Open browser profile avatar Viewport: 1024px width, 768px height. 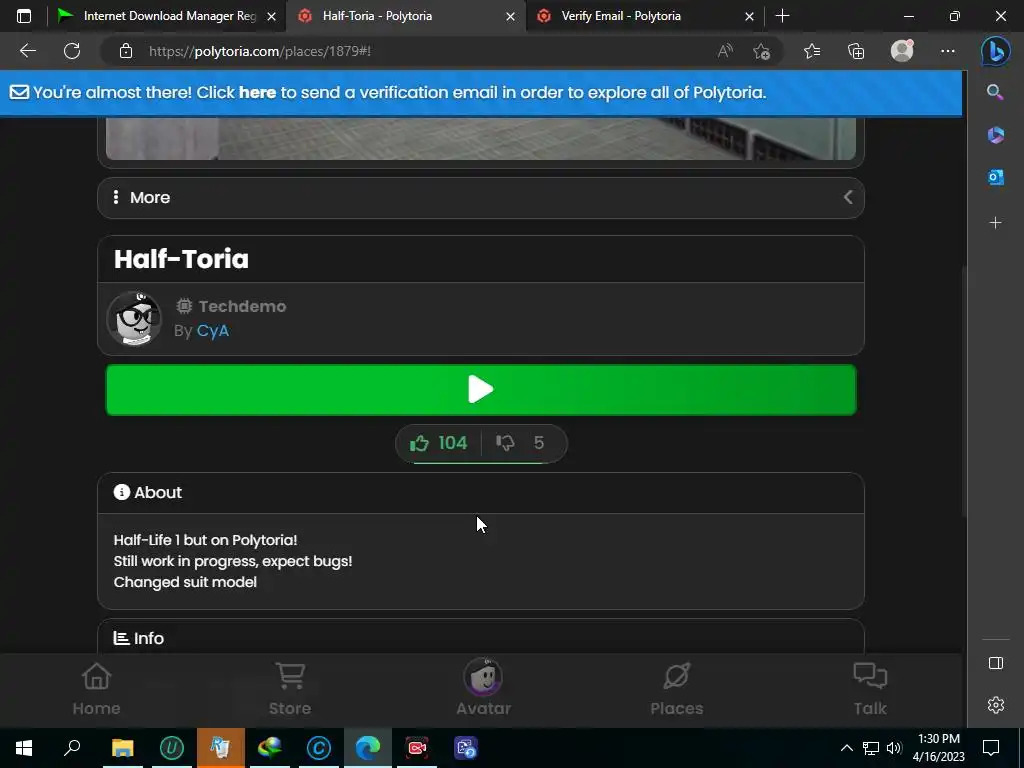point(902,51)
